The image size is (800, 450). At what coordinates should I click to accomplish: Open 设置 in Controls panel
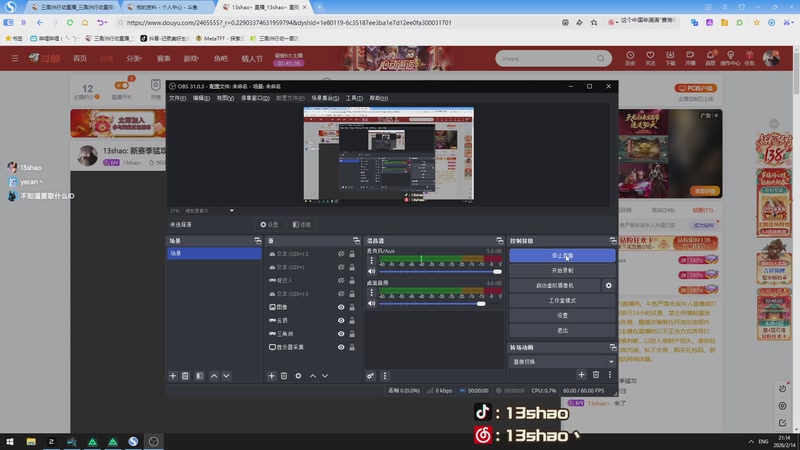pos(562,315)
